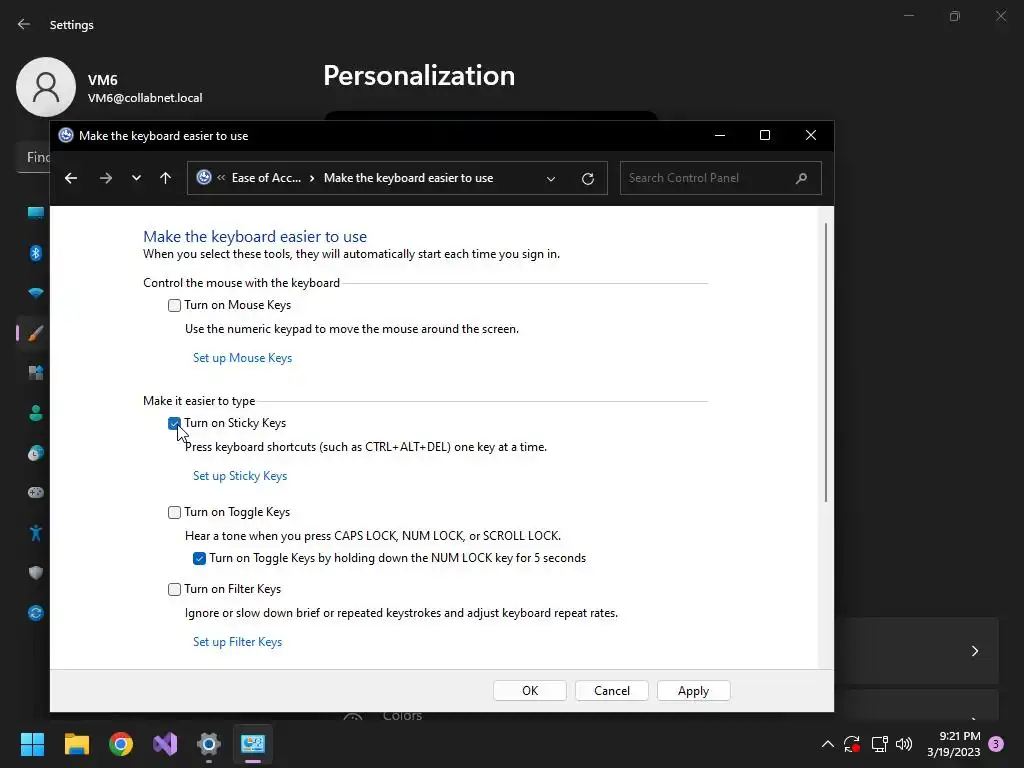Enable Turn on Filter Keys checkbox
1024x768 pixels.
click(174, 589)
